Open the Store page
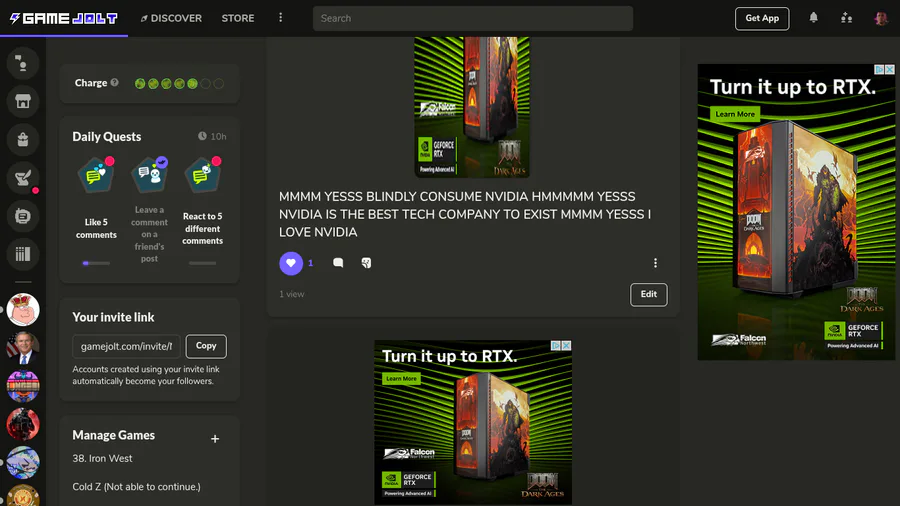 coord(238,18)
